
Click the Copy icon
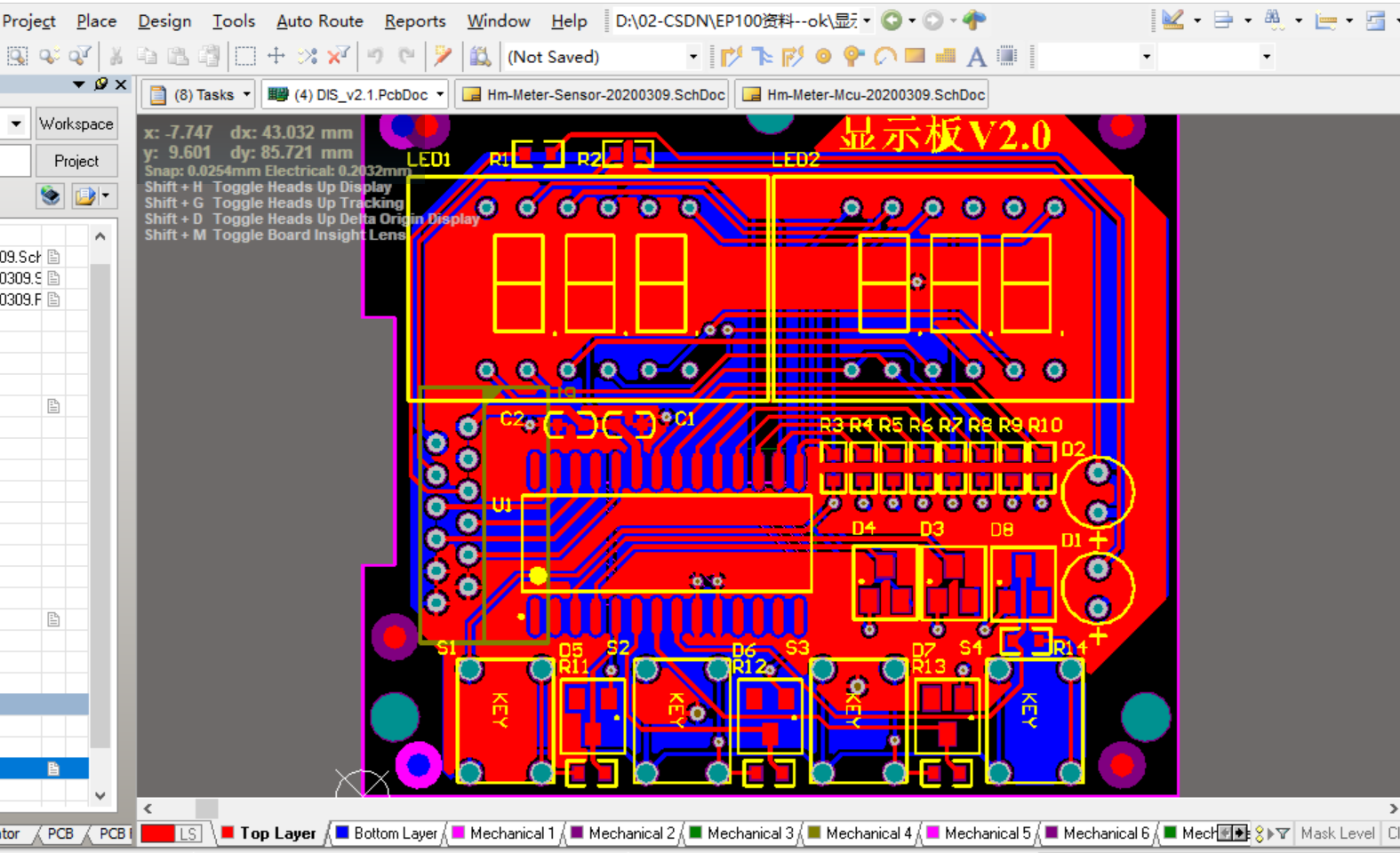pyautogui.click(x=147, y=57)
